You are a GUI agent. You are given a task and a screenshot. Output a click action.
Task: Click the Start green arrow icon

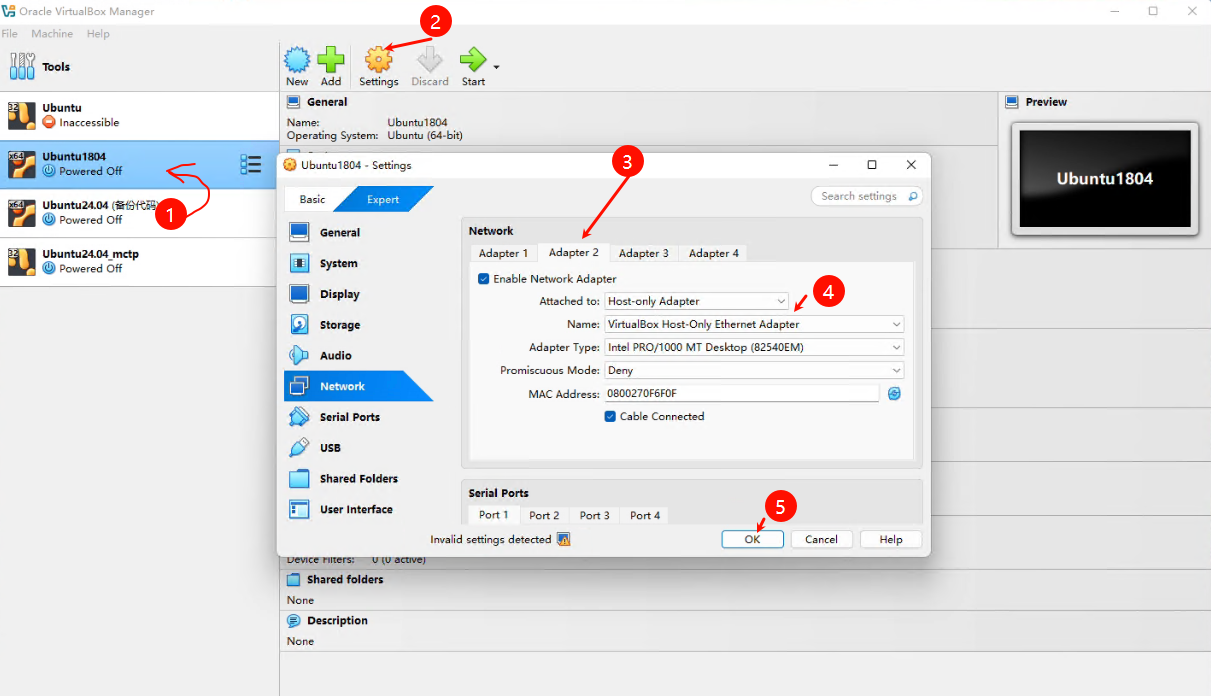(473, 59)
